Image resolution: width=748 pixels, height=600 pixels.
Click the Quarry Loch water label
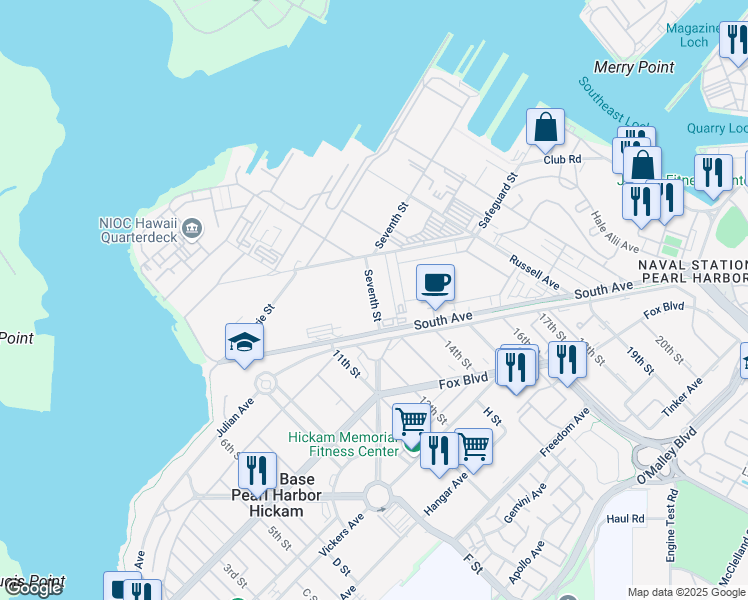[717, 128]
